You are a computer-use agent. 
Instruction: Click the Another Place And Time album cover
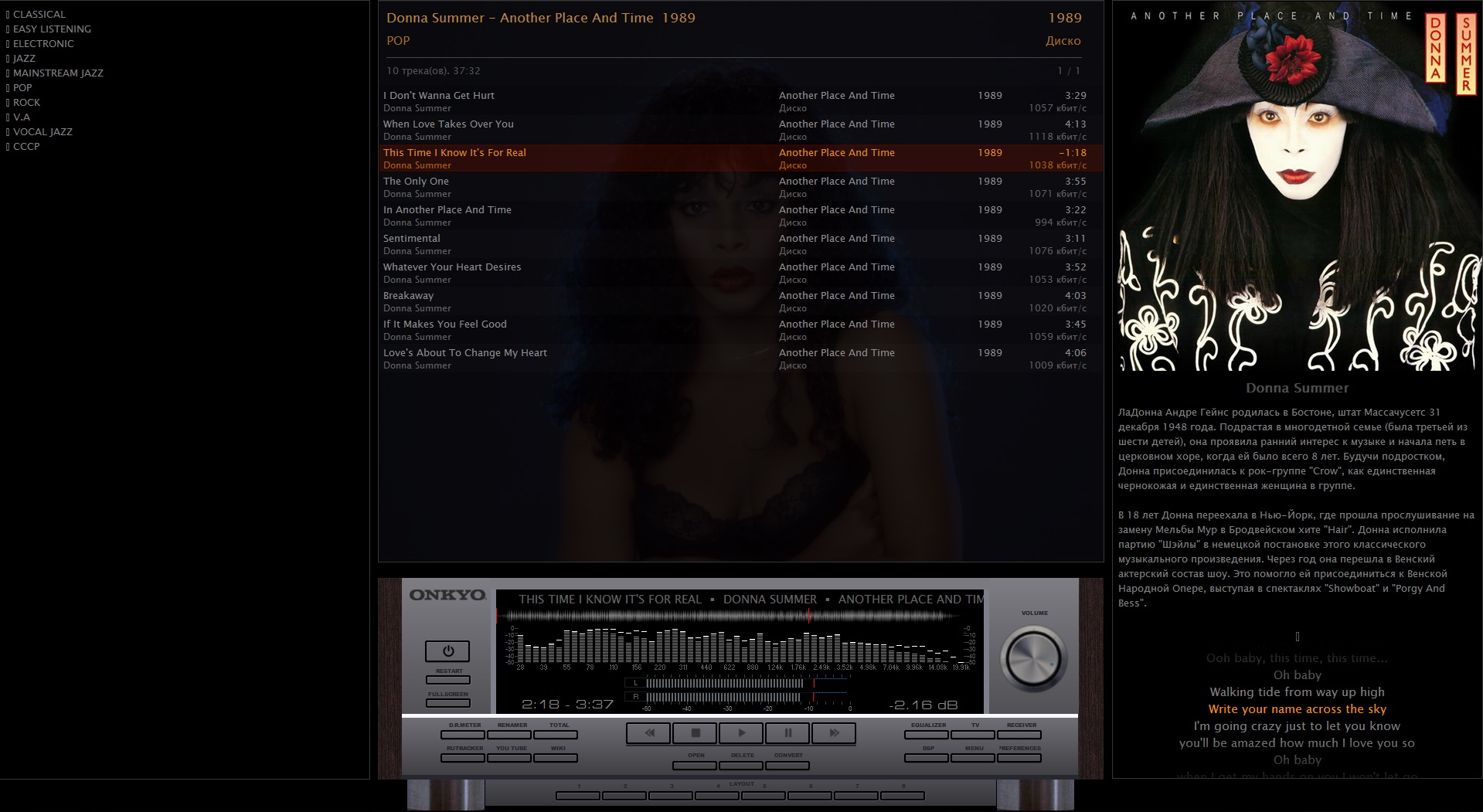[1297, 188]
